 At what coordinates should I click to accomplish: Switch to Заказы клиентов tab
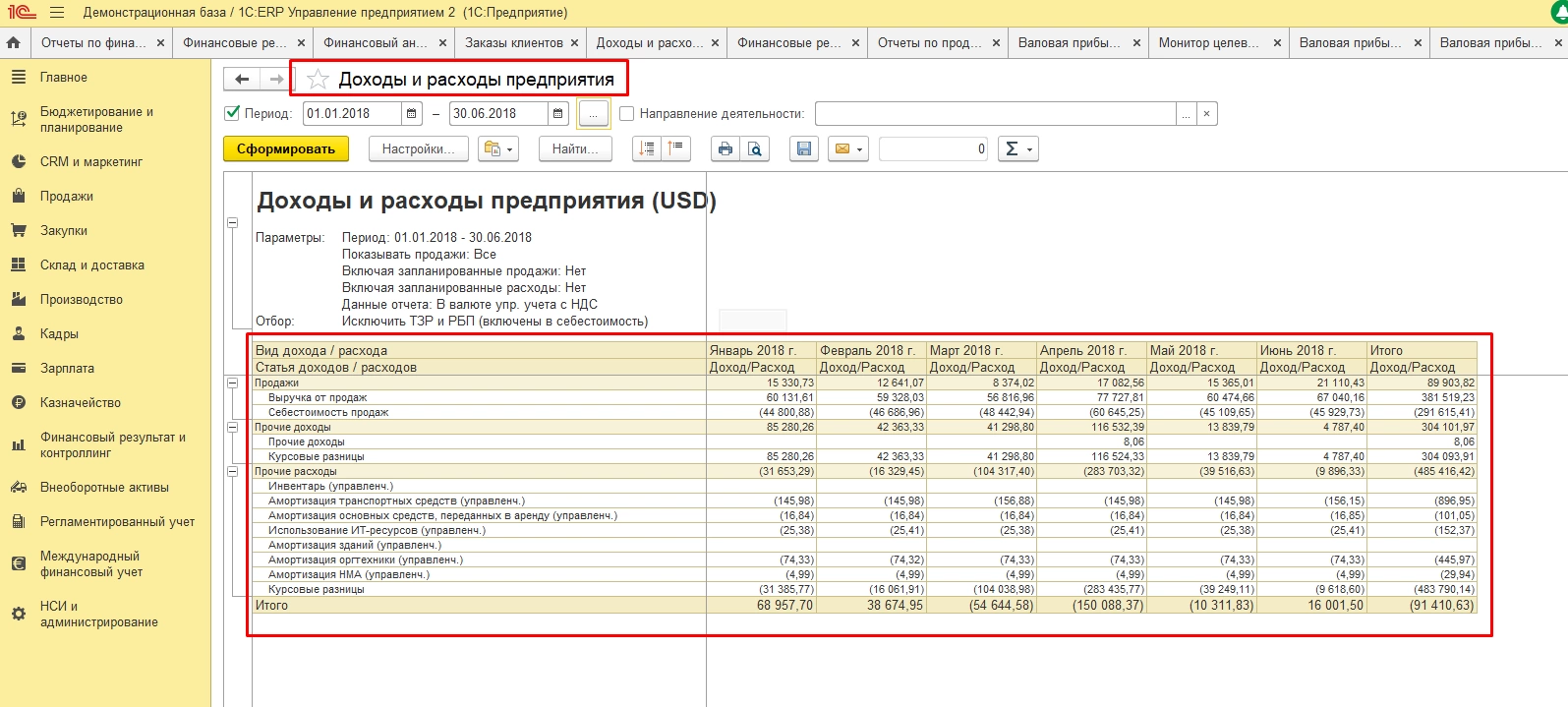(513, 42)
